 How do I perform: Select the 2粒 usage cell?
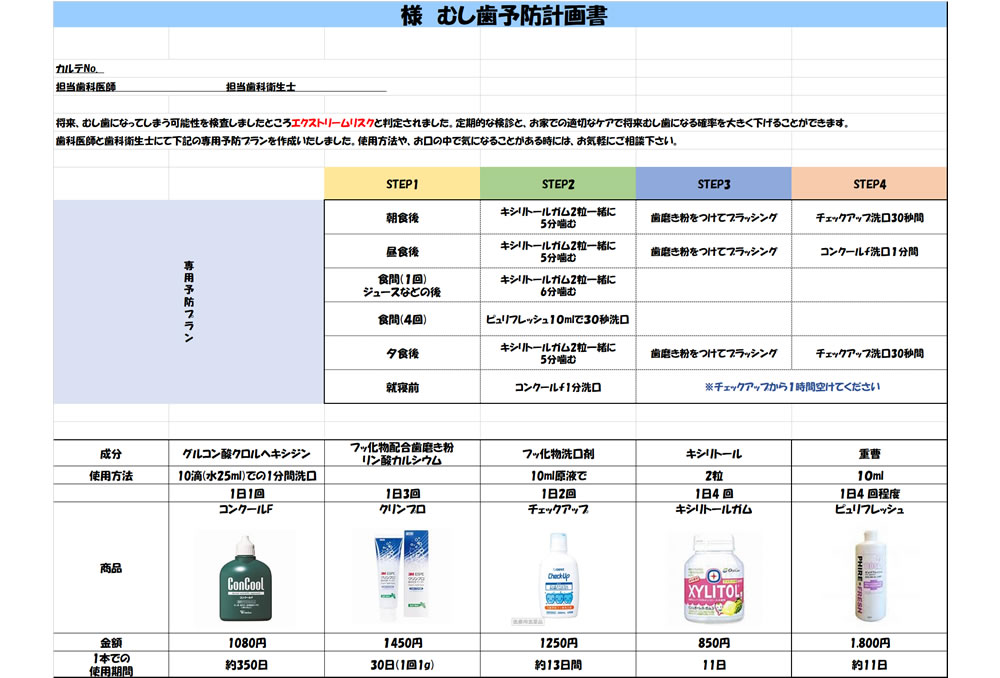714,476
